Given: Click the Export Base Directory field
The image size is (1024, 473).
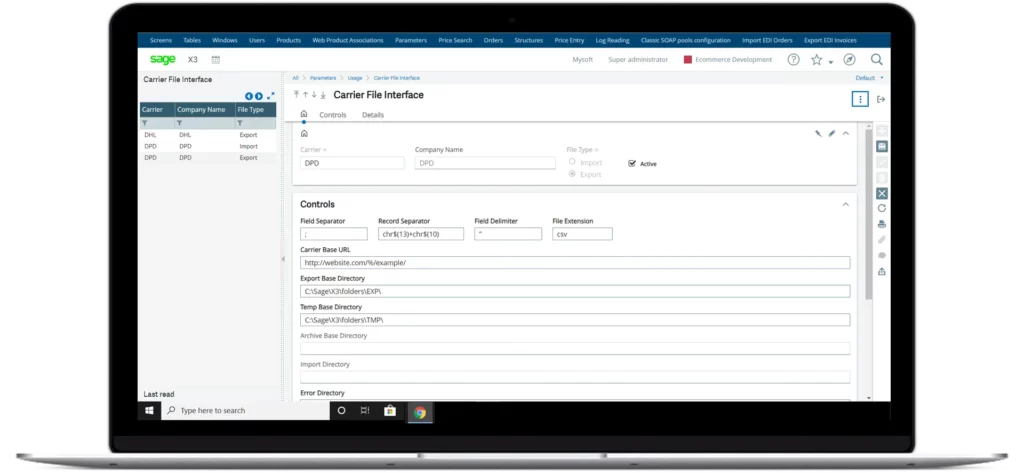Looking at the screenshot, I should [575, 291].
